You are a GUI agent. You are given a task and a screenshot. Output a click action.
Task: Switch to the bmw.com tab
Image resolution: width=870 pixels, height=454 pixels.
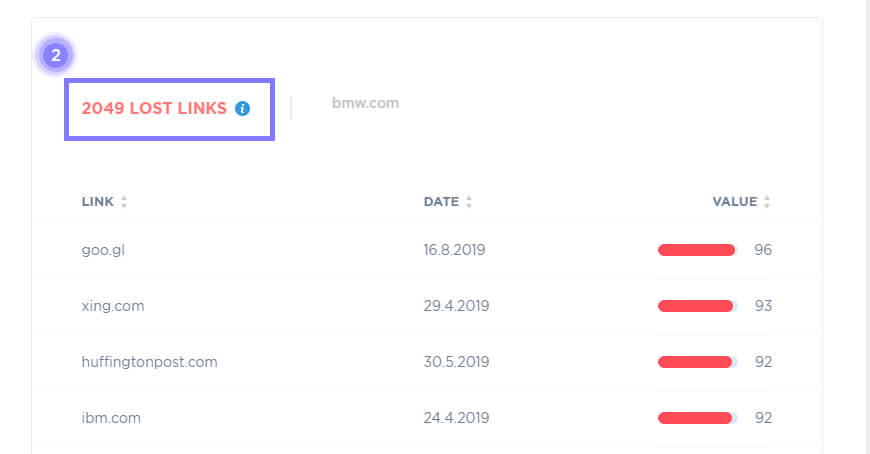click(x=365, y=103)
